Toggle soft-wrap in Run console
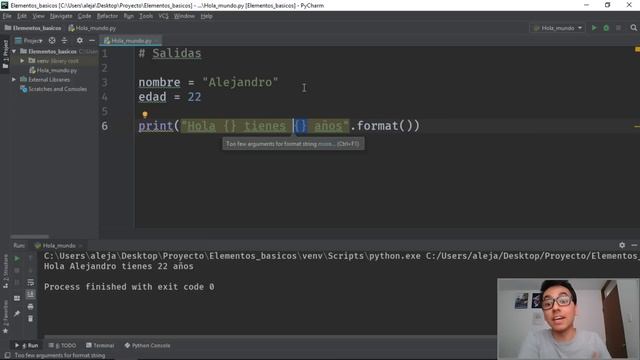Viewport: 640px width, 360px height. coord(31,282)
